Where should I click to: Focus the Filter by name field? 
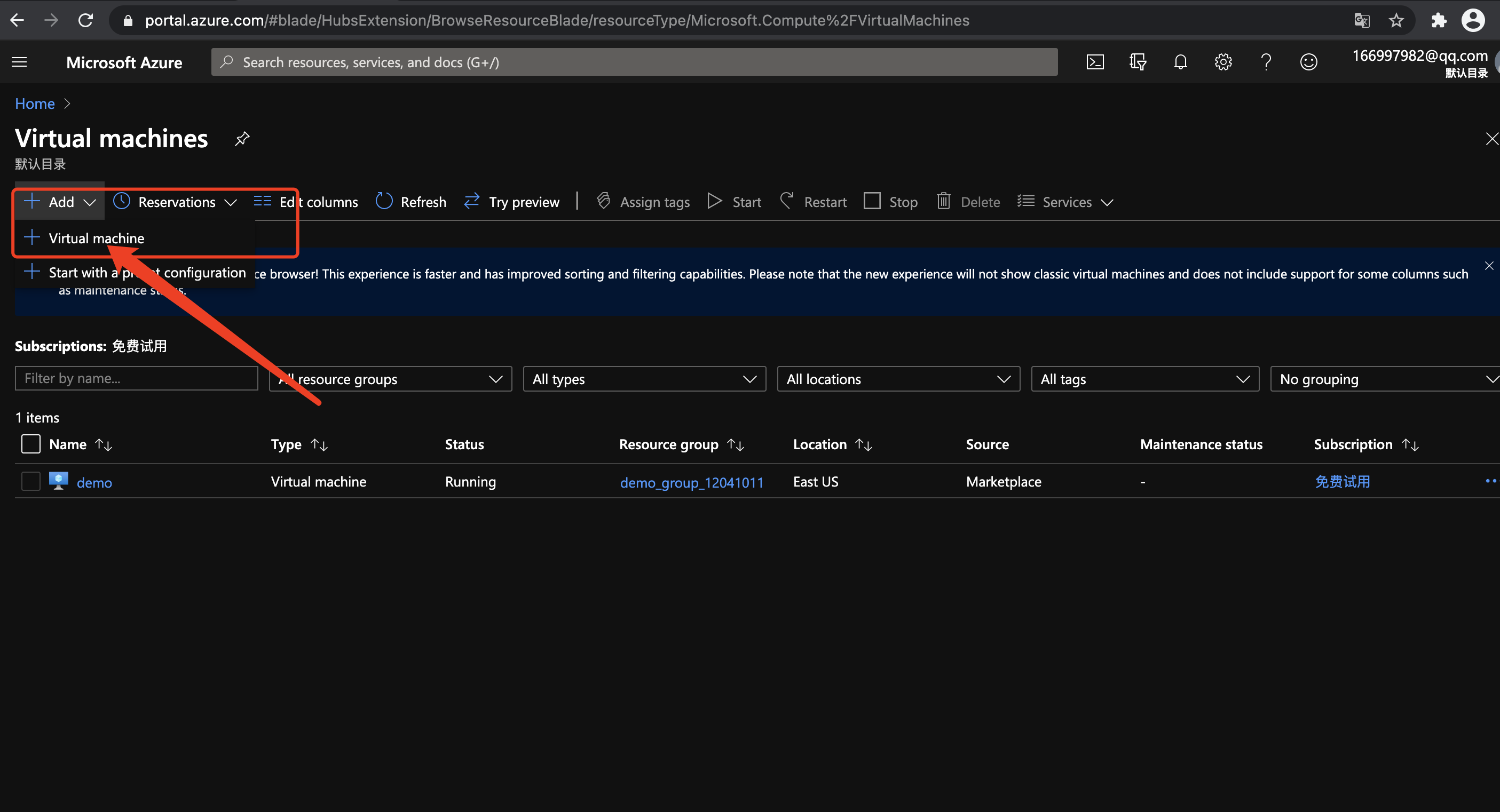point(136,378)
